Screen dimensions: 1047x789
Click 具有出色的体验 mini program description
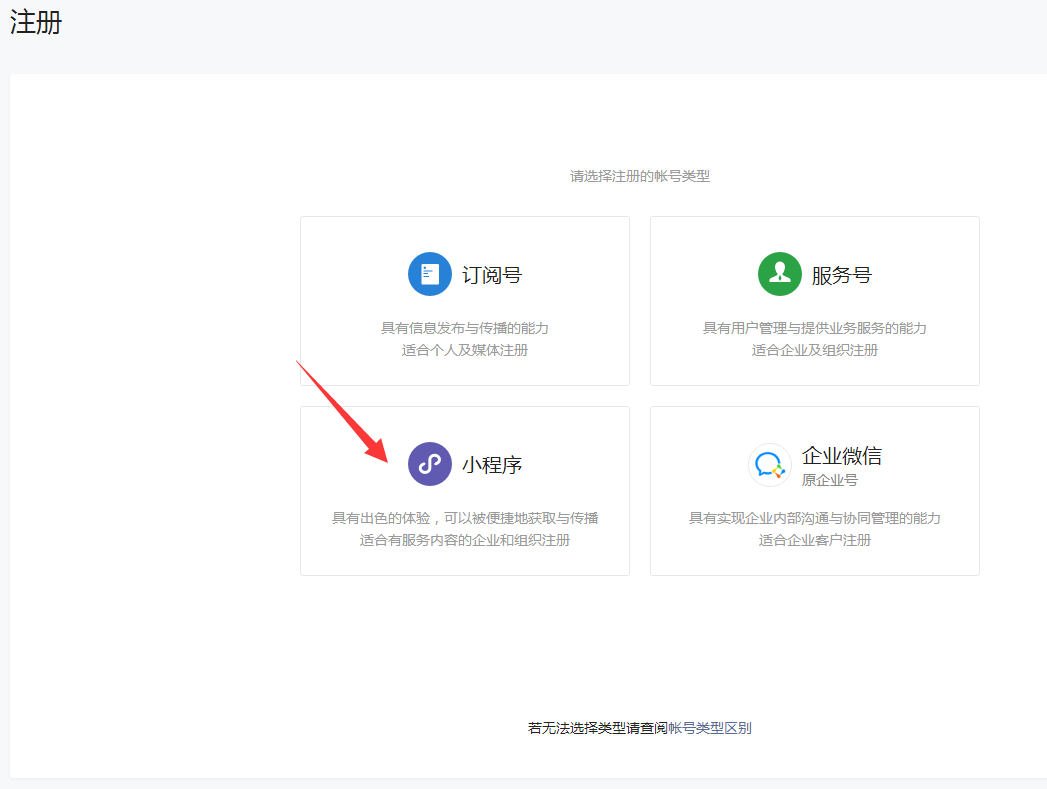tap(464, 518)
